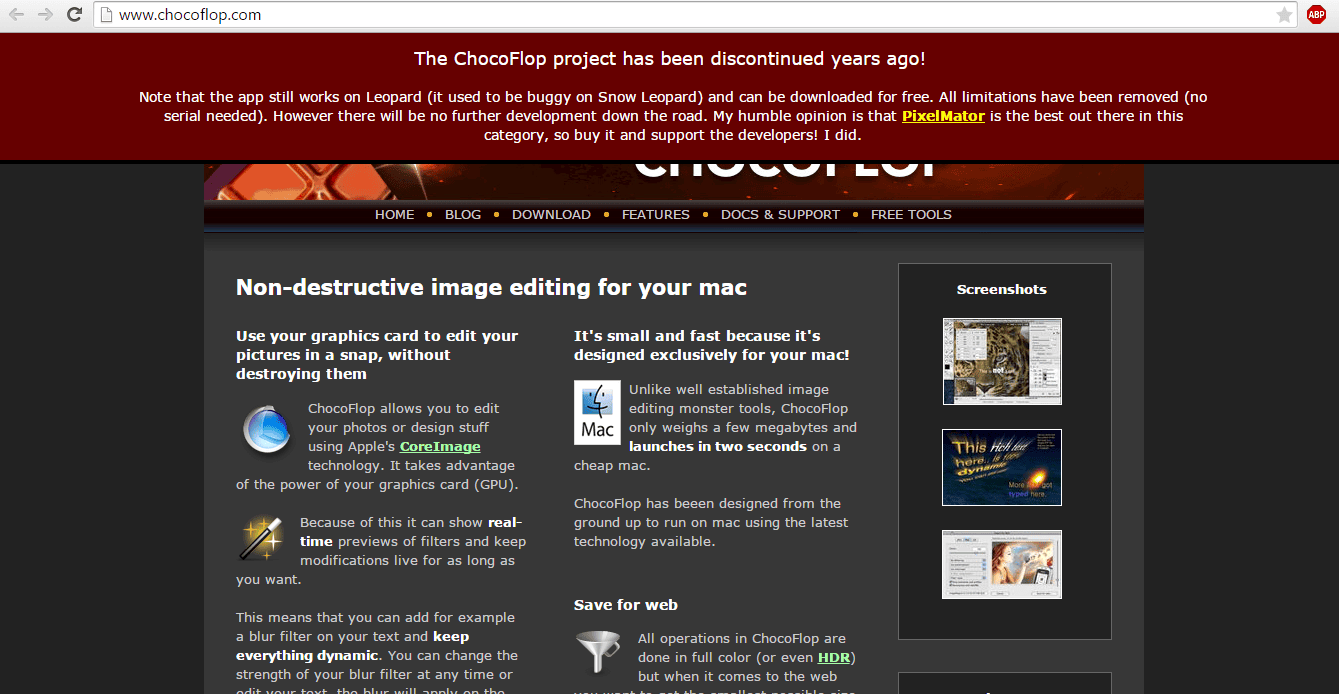Screen dimensions: 1339x694
Task: Click the browser Back arrow
Action: tap(17, 15)
